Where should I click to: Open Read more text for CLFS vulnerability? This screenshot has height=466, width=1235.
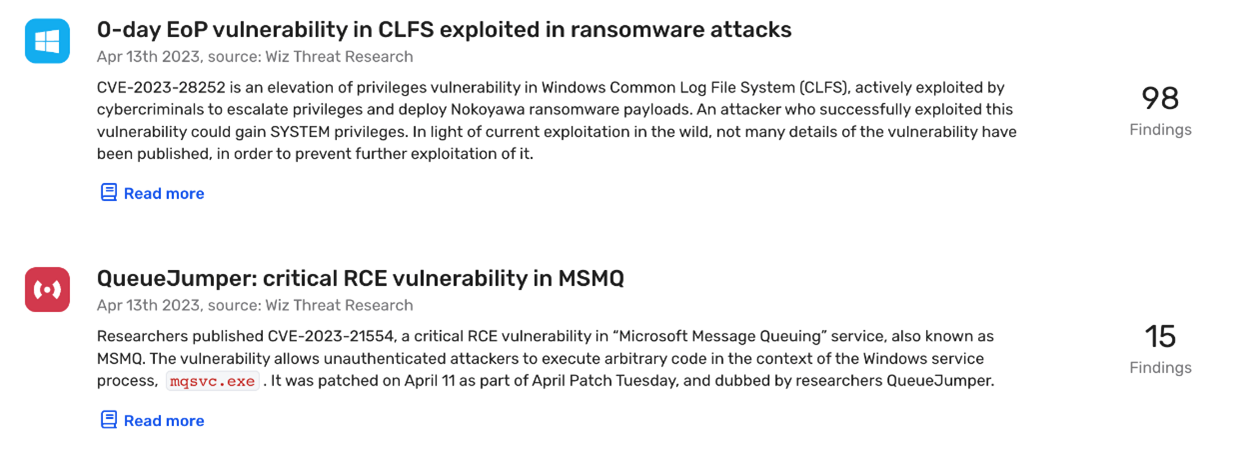point(164,193)
